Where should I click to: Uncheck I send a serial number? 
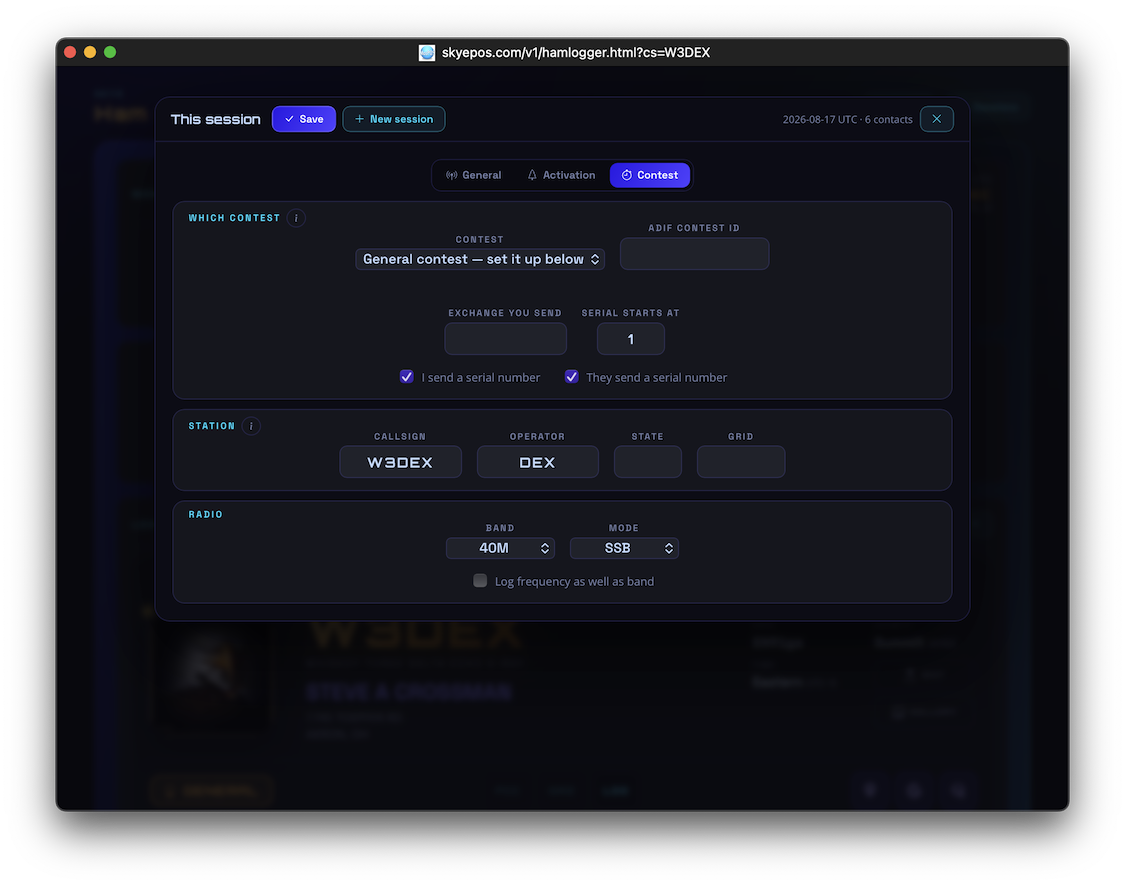coord(407,377)
